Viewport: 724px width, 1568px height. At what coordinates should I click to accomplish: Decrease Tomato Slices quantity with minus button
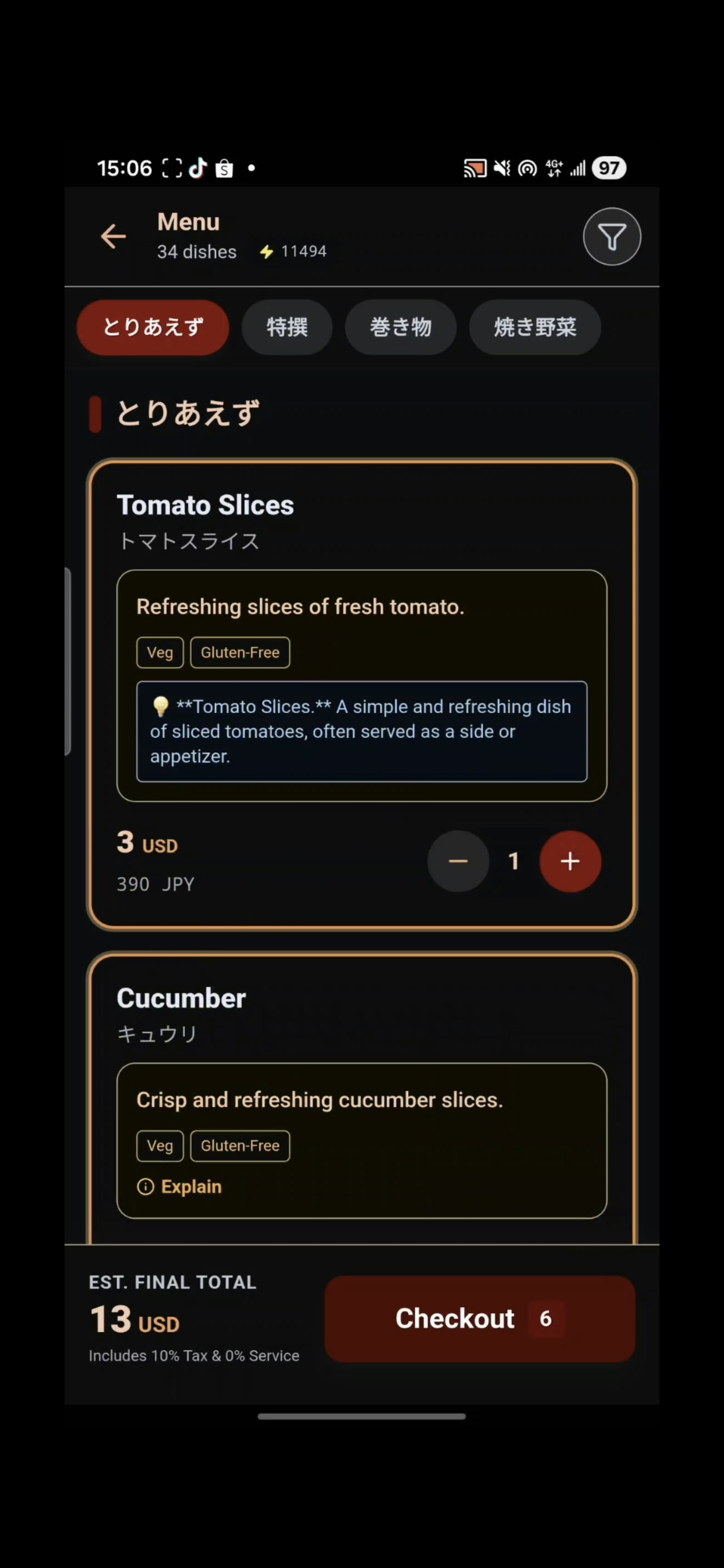click(458, 861)
